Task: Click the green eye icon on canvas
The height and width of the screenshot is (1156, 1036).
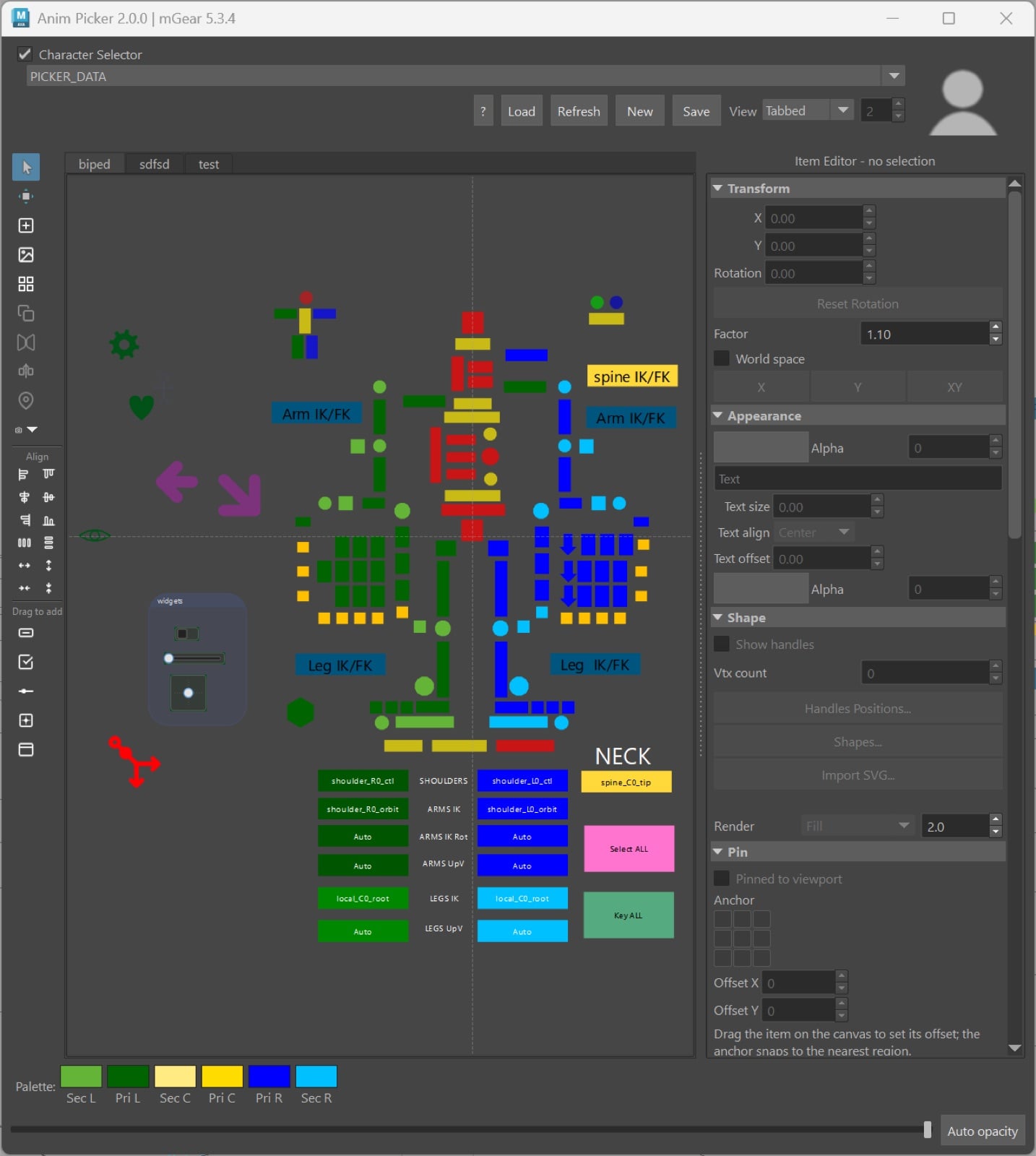Action: pos(95,535)
